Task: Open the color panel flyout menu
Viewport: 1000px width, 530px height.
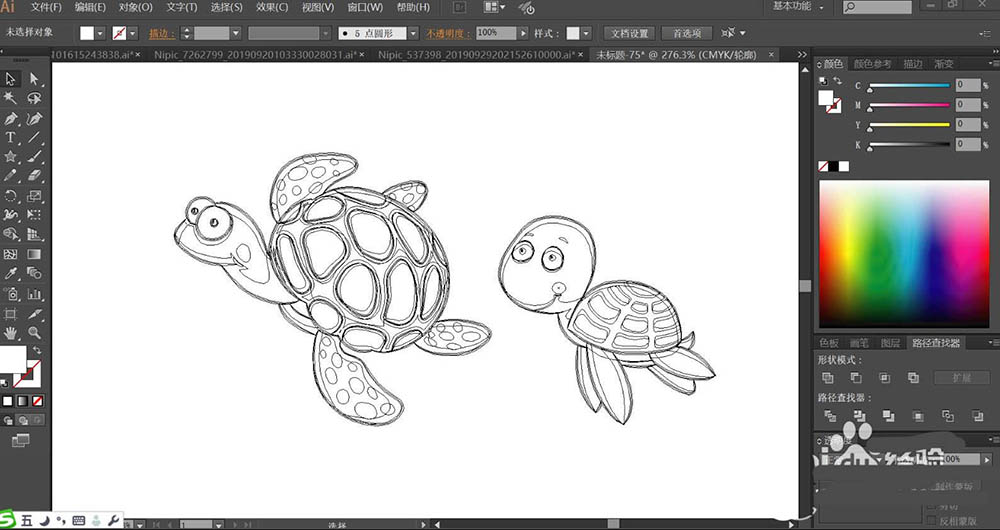Action: pos(994,64)
